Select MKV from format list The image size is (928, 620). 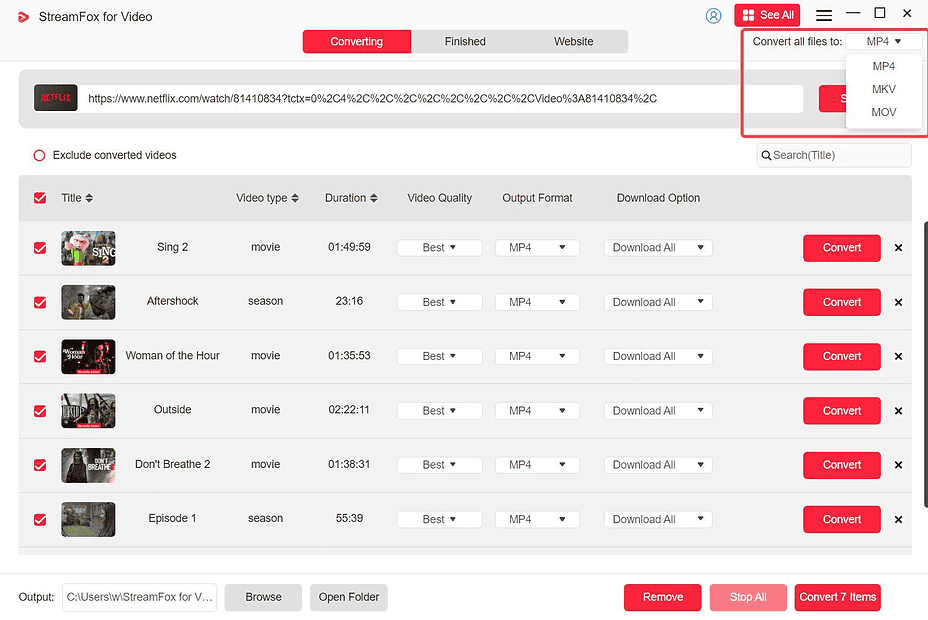click(x=883, y=89)
